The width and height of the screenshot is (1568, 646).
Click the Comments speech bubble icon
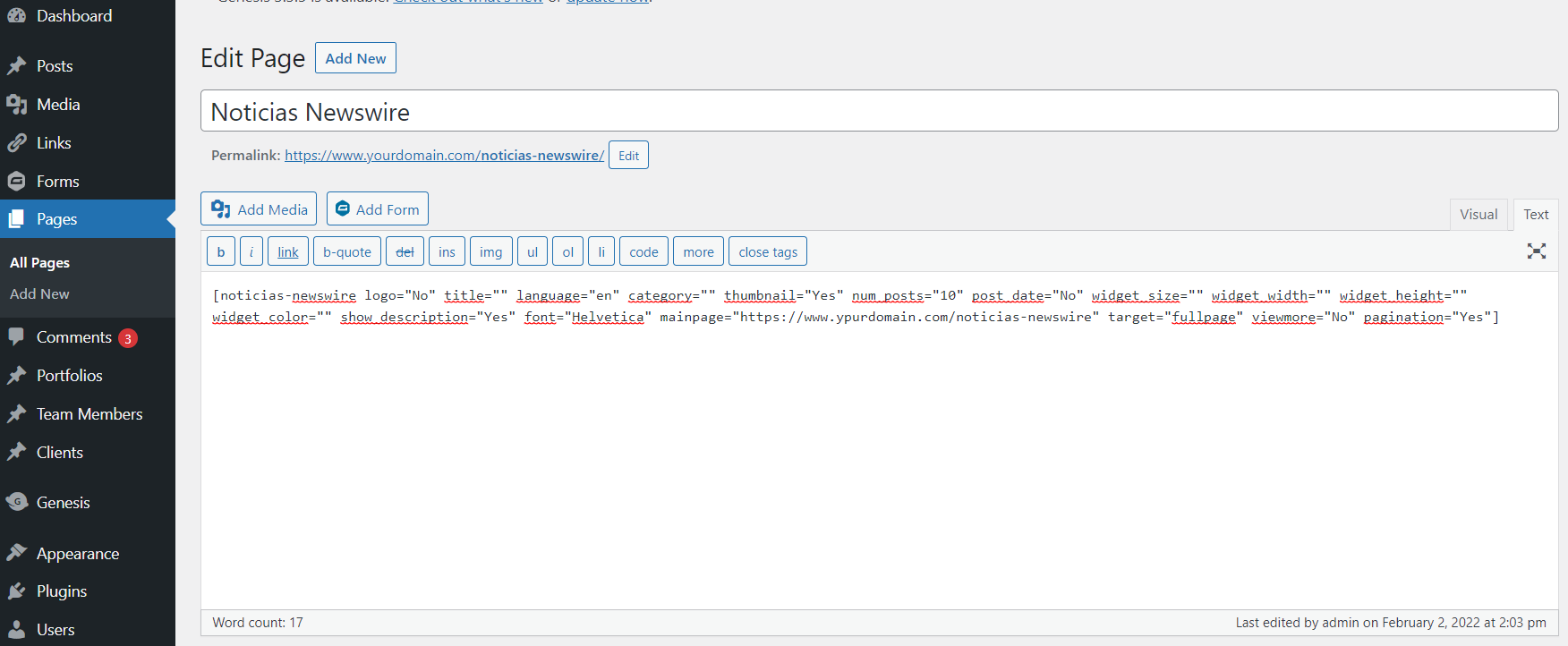pos(16,337)
